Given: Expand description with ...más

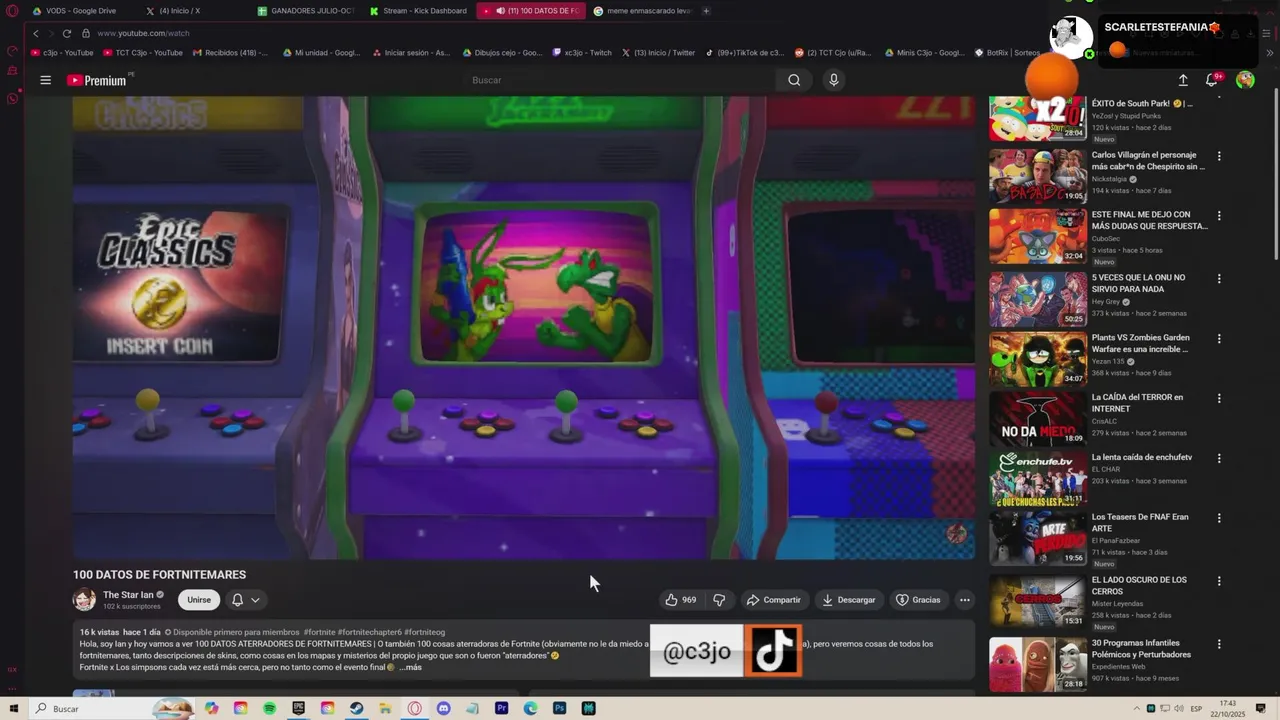Looking at the screenshot, I should [x=410, y=667].
